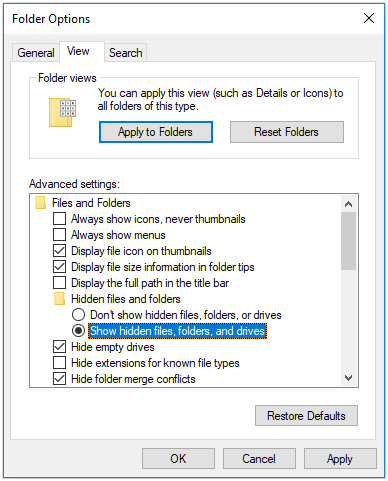Click the Folder views illustration icon
Screen dimensions: 388x481
62,112
